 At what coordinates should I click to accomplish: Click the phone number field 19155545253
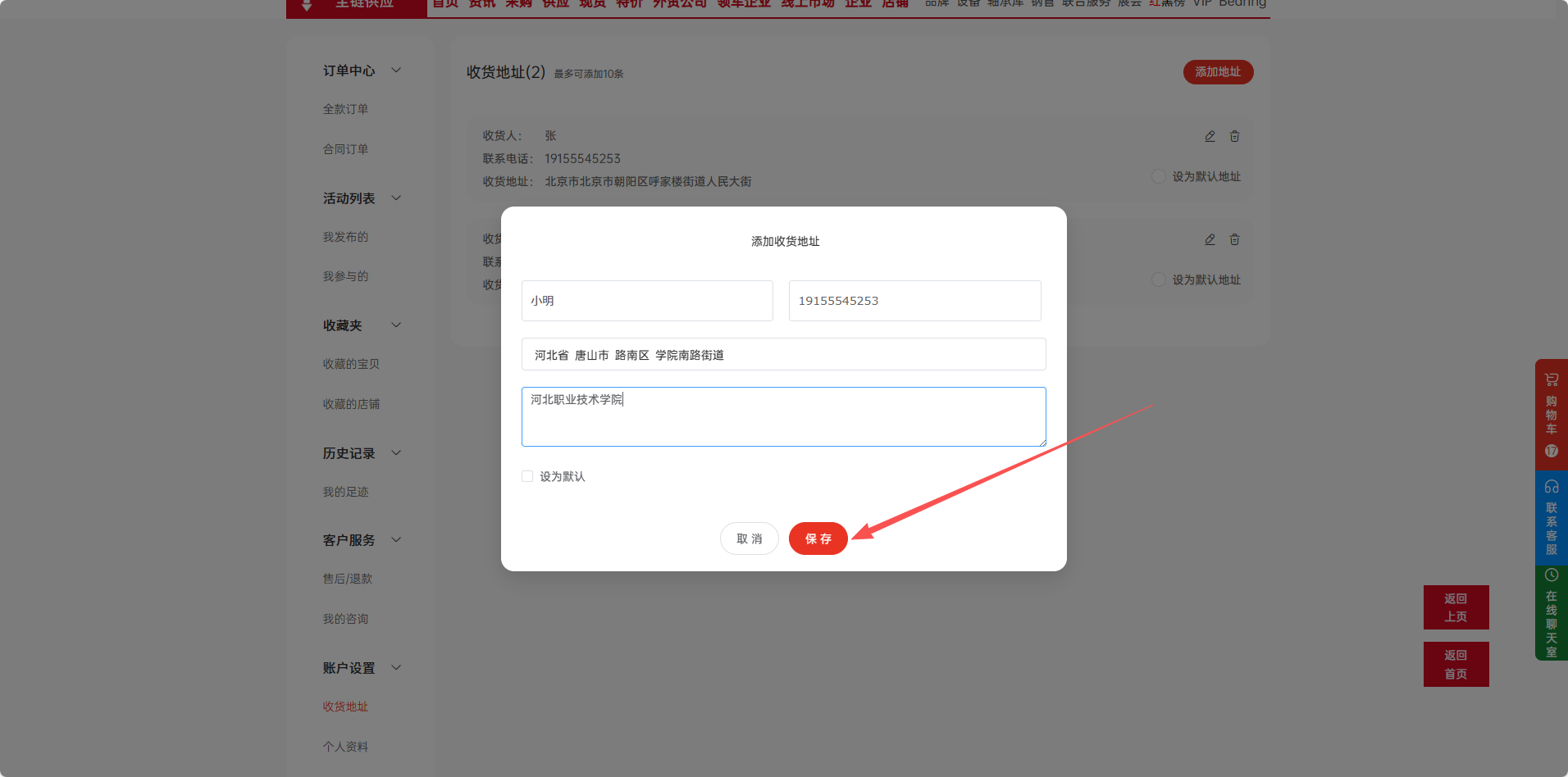tap(914, 301)
